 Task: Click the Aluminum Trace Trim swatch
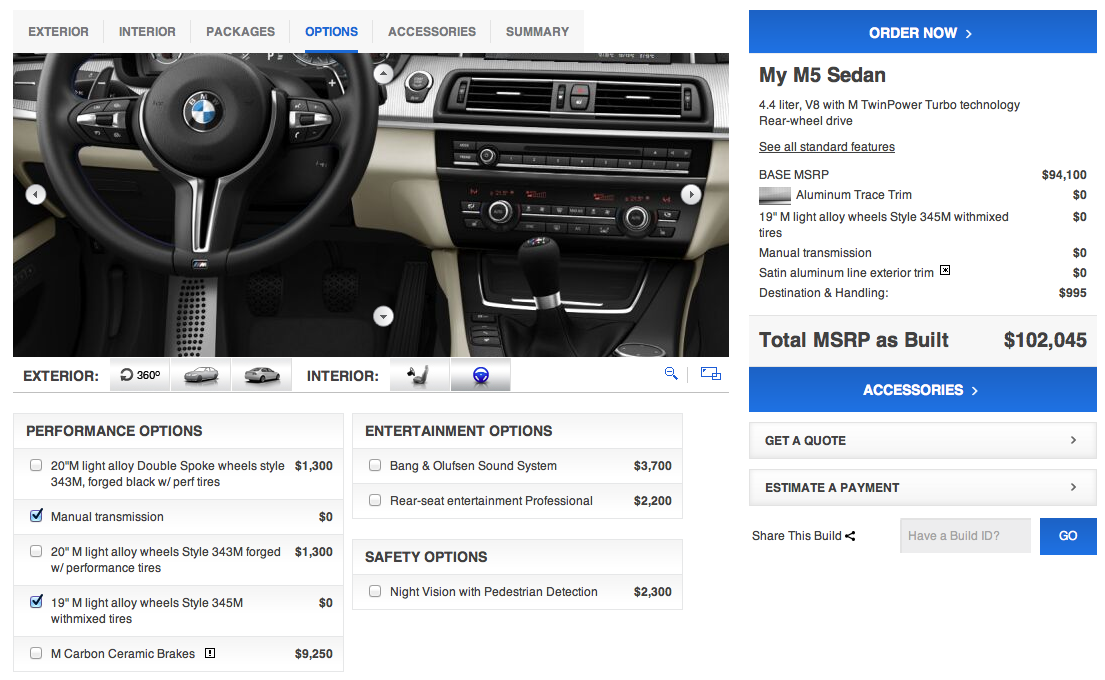(775, 196)
